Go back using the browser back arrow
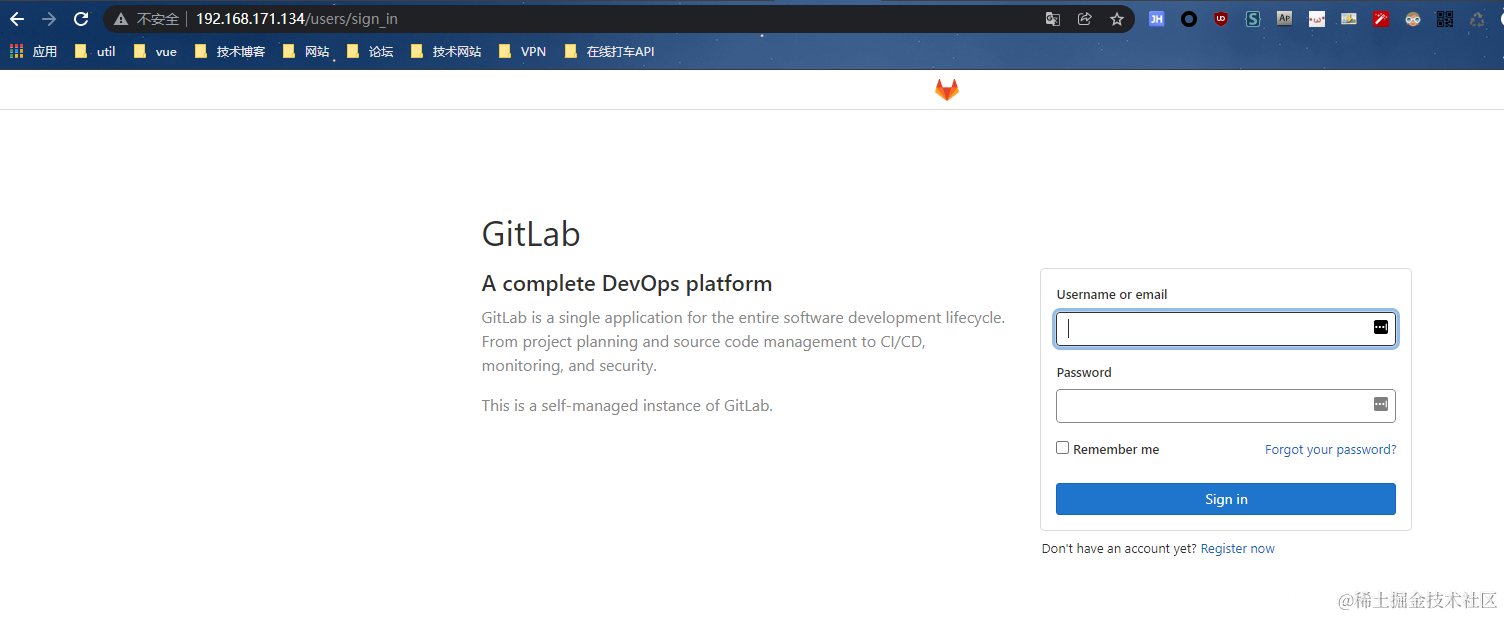 (x=17, y=19)
